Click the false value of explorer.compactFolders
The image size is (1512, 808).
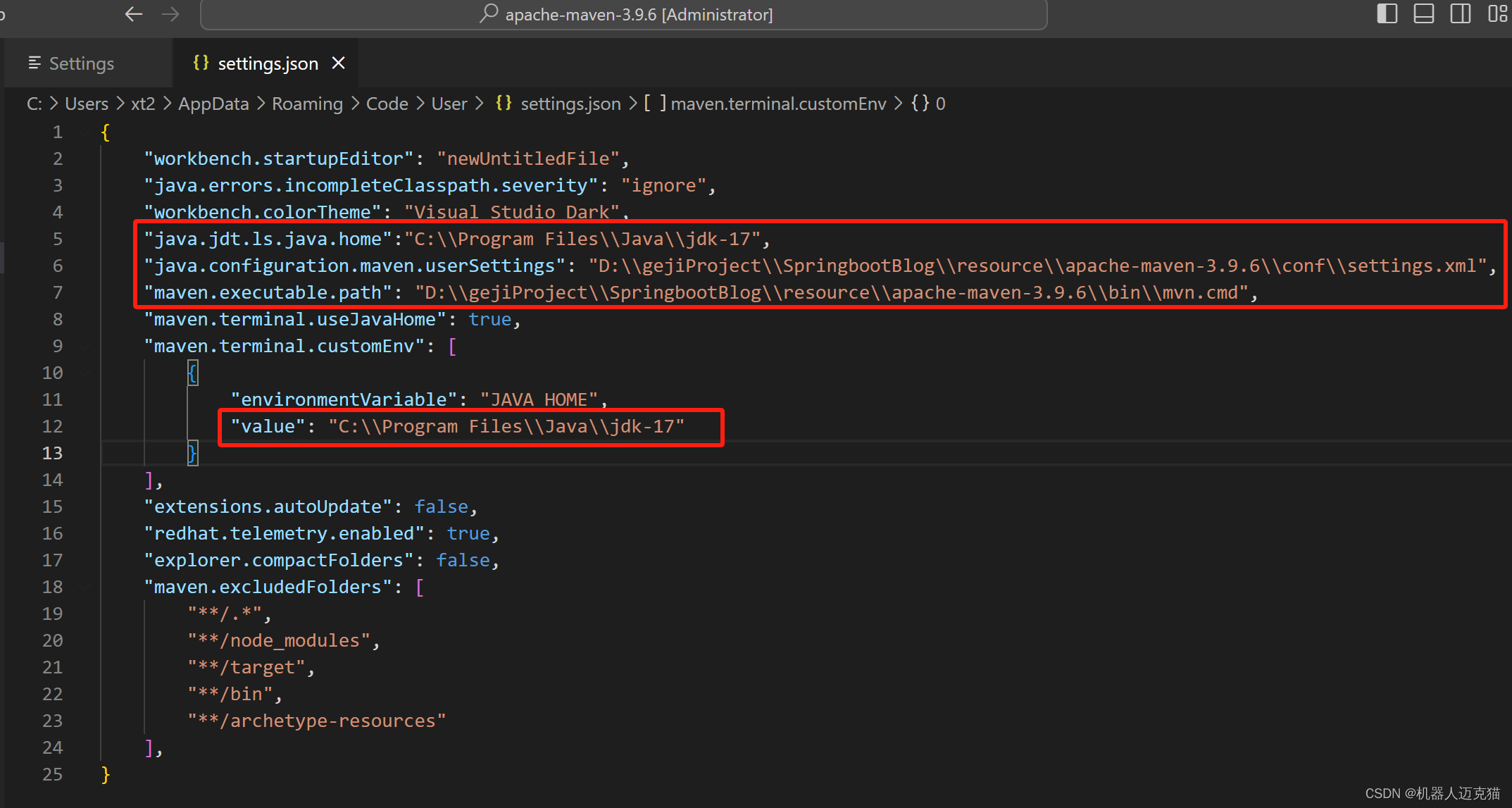(463, 561)
